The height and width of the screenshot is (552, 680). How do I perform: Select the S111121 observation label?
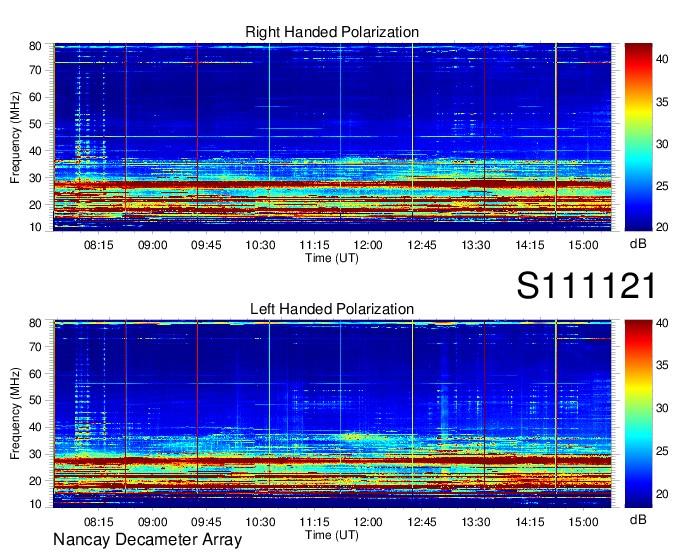pyautogui.click(x=586, y=286)
